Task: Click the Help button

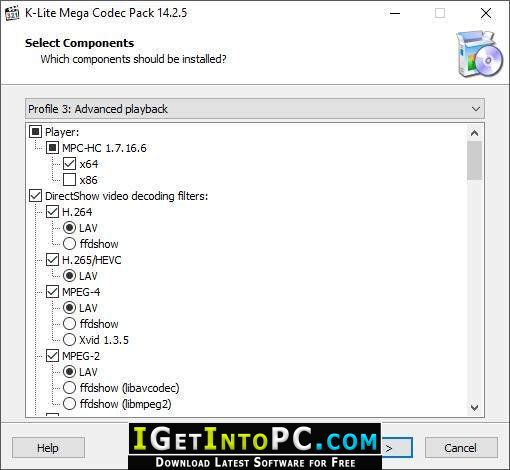Action: (48, 448)
